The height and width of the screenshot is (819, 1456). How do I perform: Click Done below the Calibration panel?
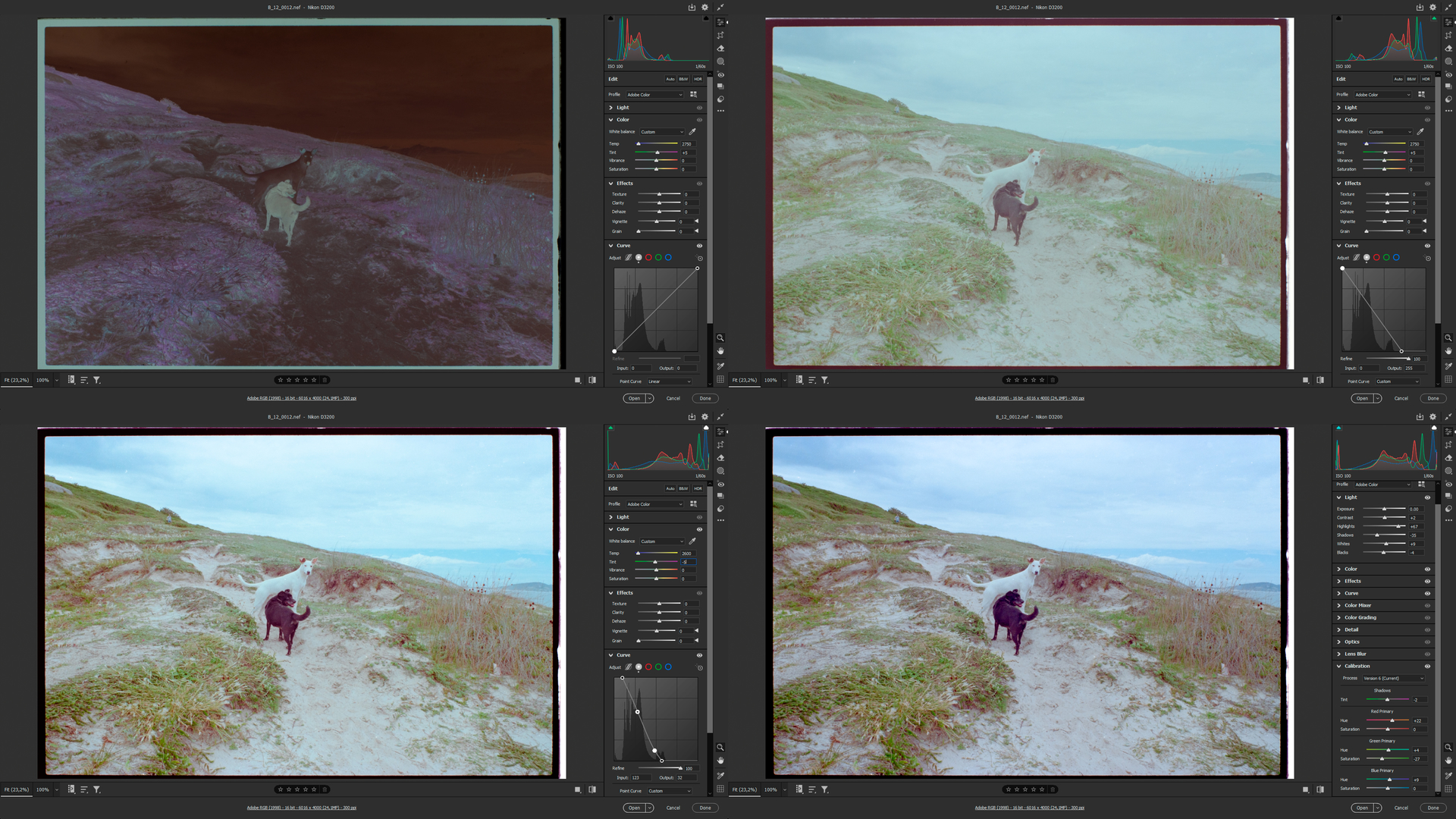pos(1432,808)
